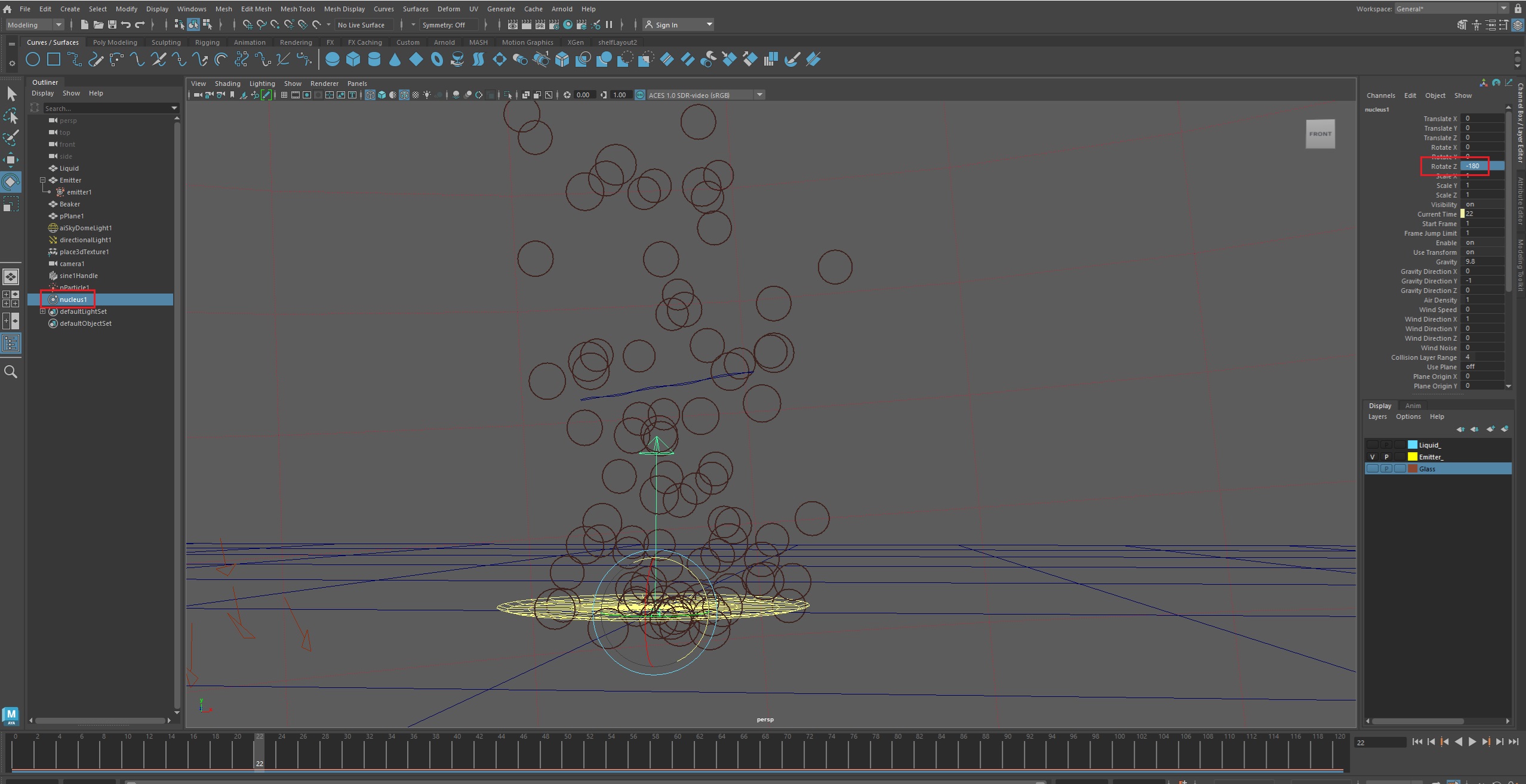Click the Save scene icon

click(112, 24)
